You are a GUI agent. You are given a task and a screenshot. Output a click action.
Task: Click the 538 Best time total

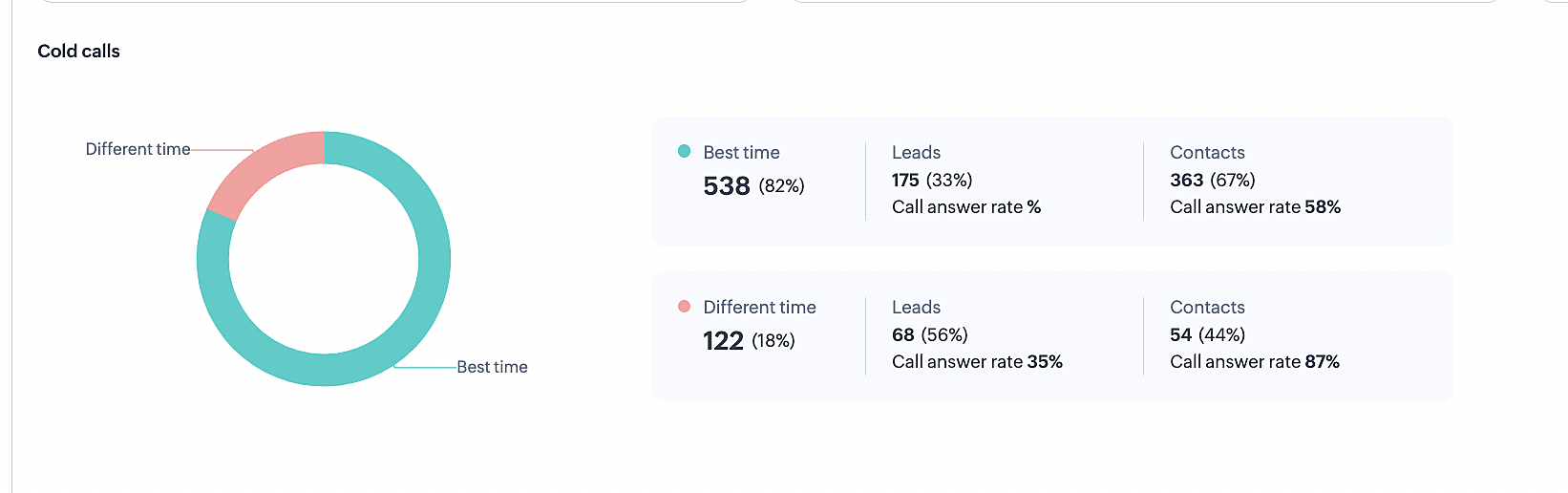click(x=727, y=185)
